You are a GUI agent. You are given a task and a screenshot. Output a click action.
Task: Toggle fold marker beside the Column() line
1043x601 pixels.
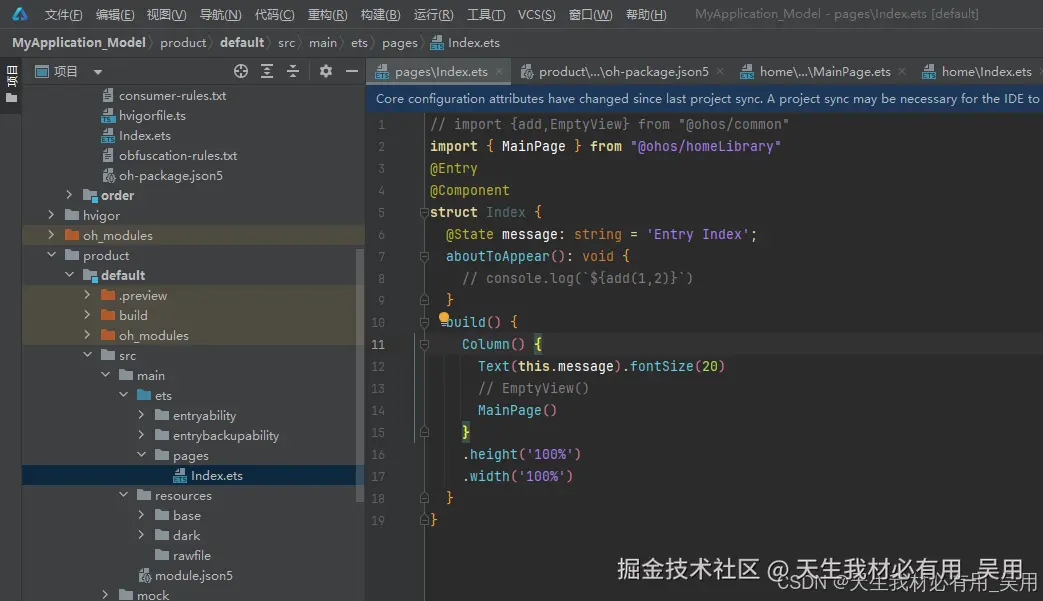pos(424,344)
